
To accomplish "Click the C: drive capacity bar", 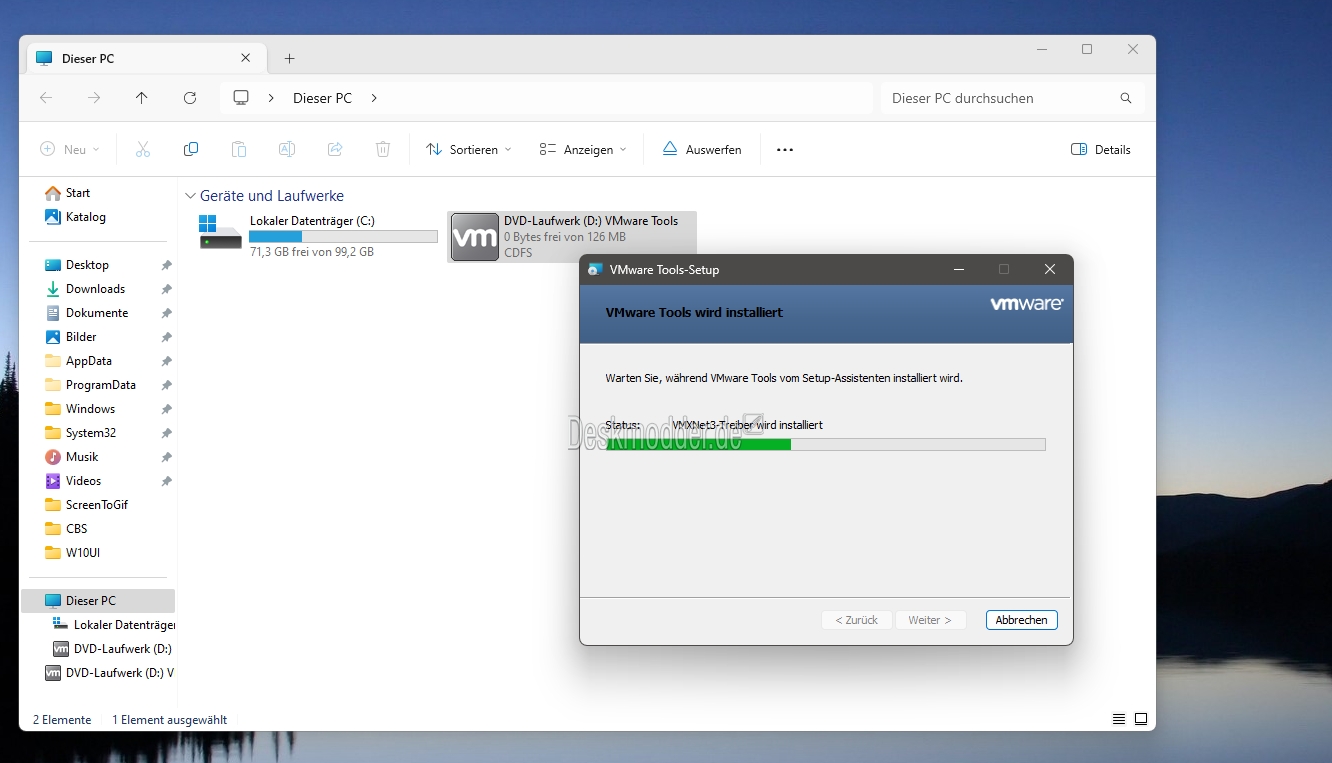I will tap(343, 237).
